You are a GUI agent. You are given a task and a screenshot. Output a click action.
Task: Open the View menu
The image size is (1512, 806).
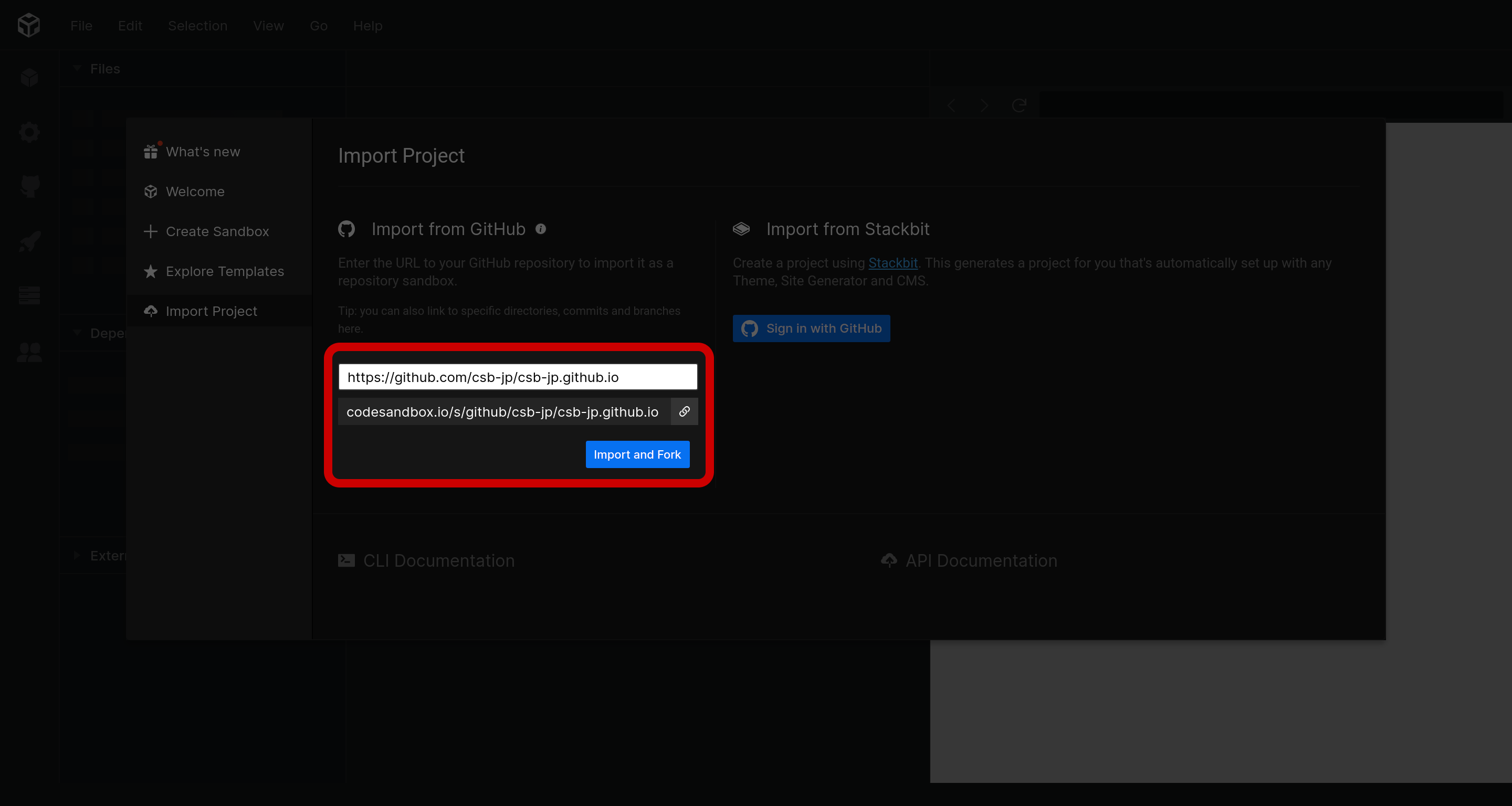pos(268,26)
